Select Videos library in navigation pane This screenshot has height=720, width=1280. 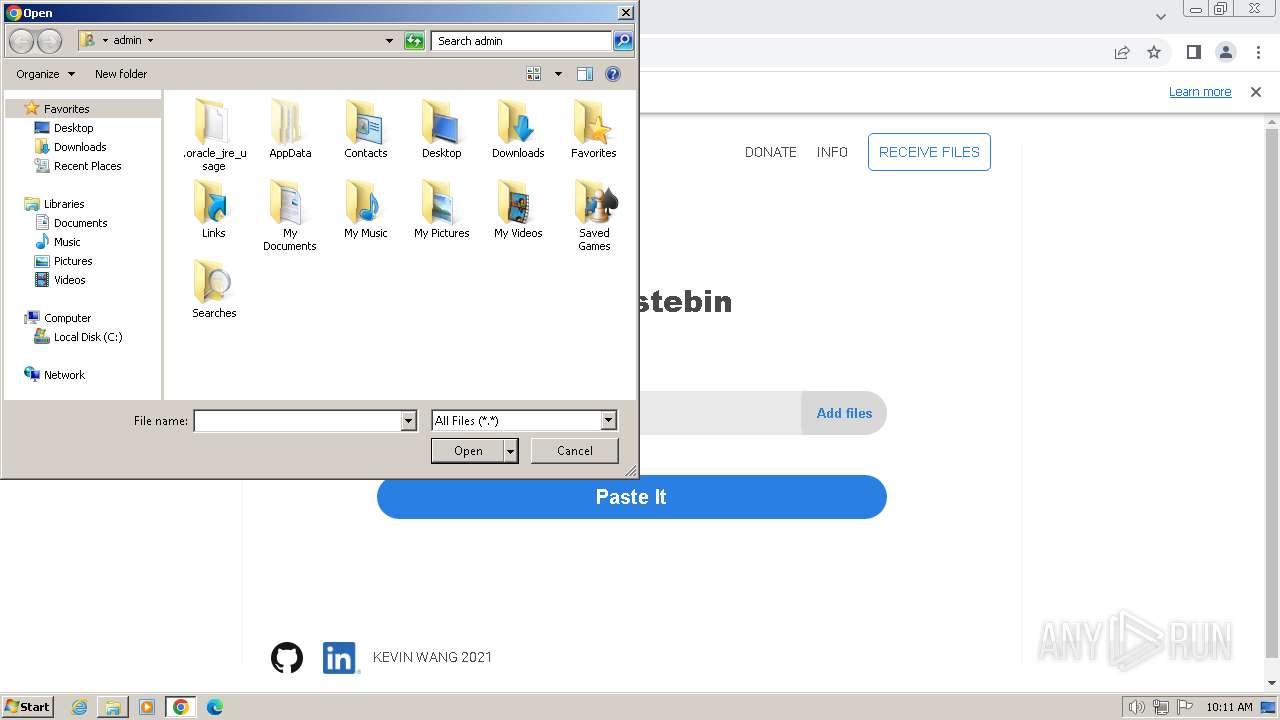(69, 280)
